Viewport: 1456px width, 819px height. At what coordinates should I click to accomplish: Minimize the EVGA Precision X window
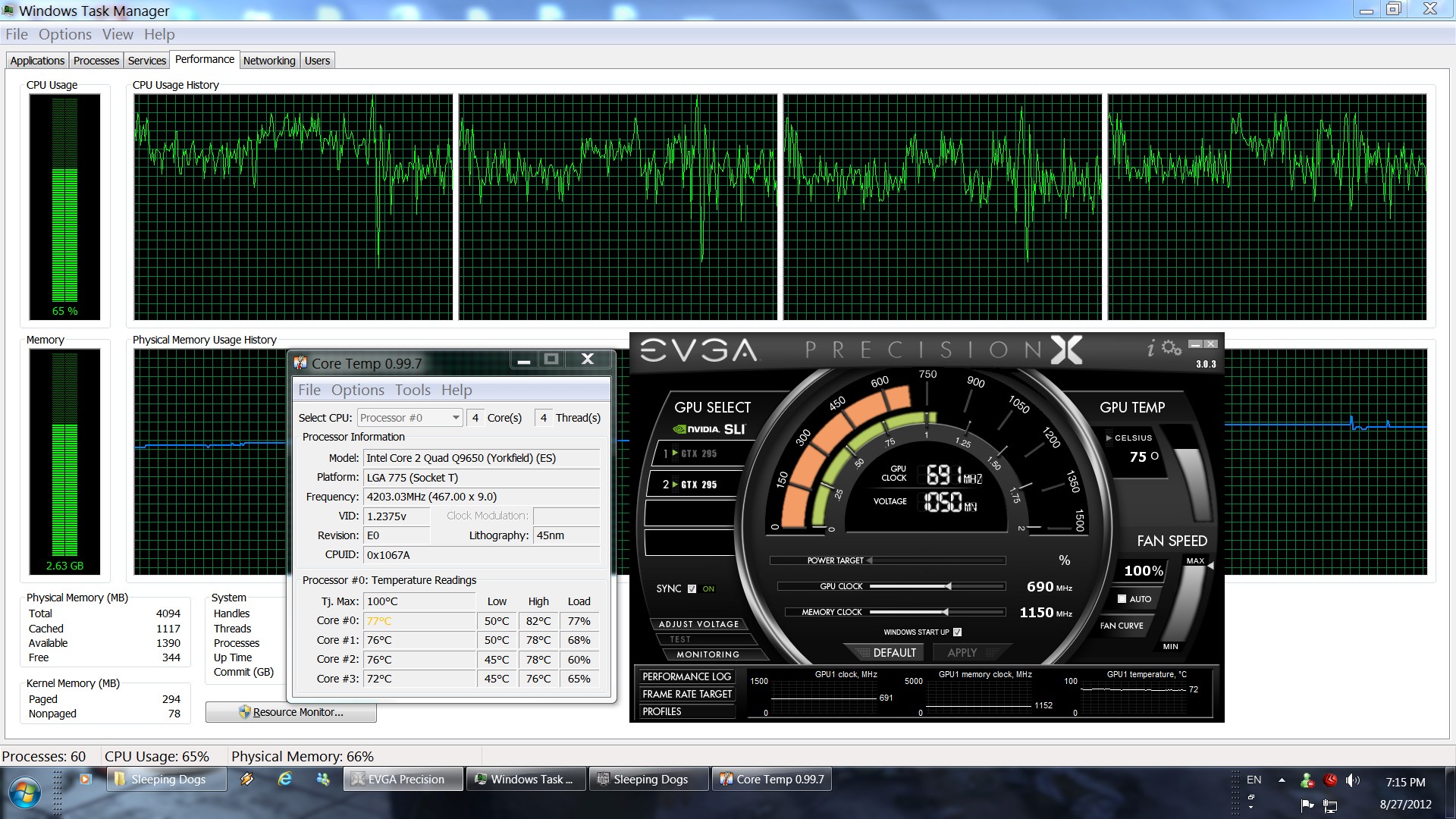pos(1195,344)
